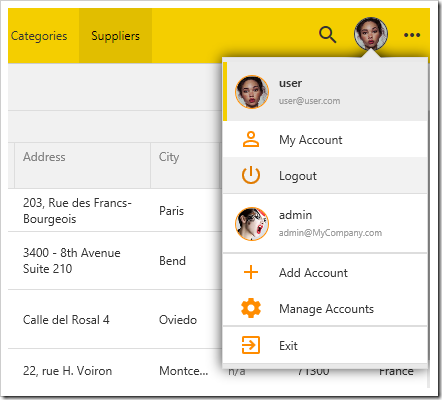Sort by the Address column header
This screenshot has height=400, width=442.
coord(82,165)
